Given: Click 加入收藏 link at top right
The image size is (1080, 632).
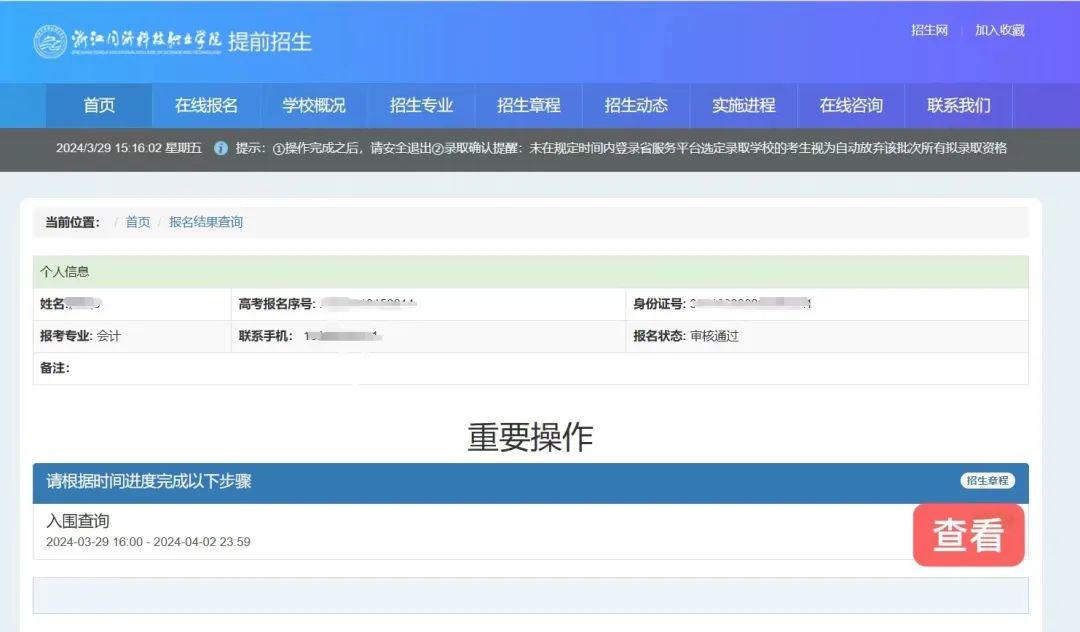Looking at the screenshot, I should click(1000, 30).
